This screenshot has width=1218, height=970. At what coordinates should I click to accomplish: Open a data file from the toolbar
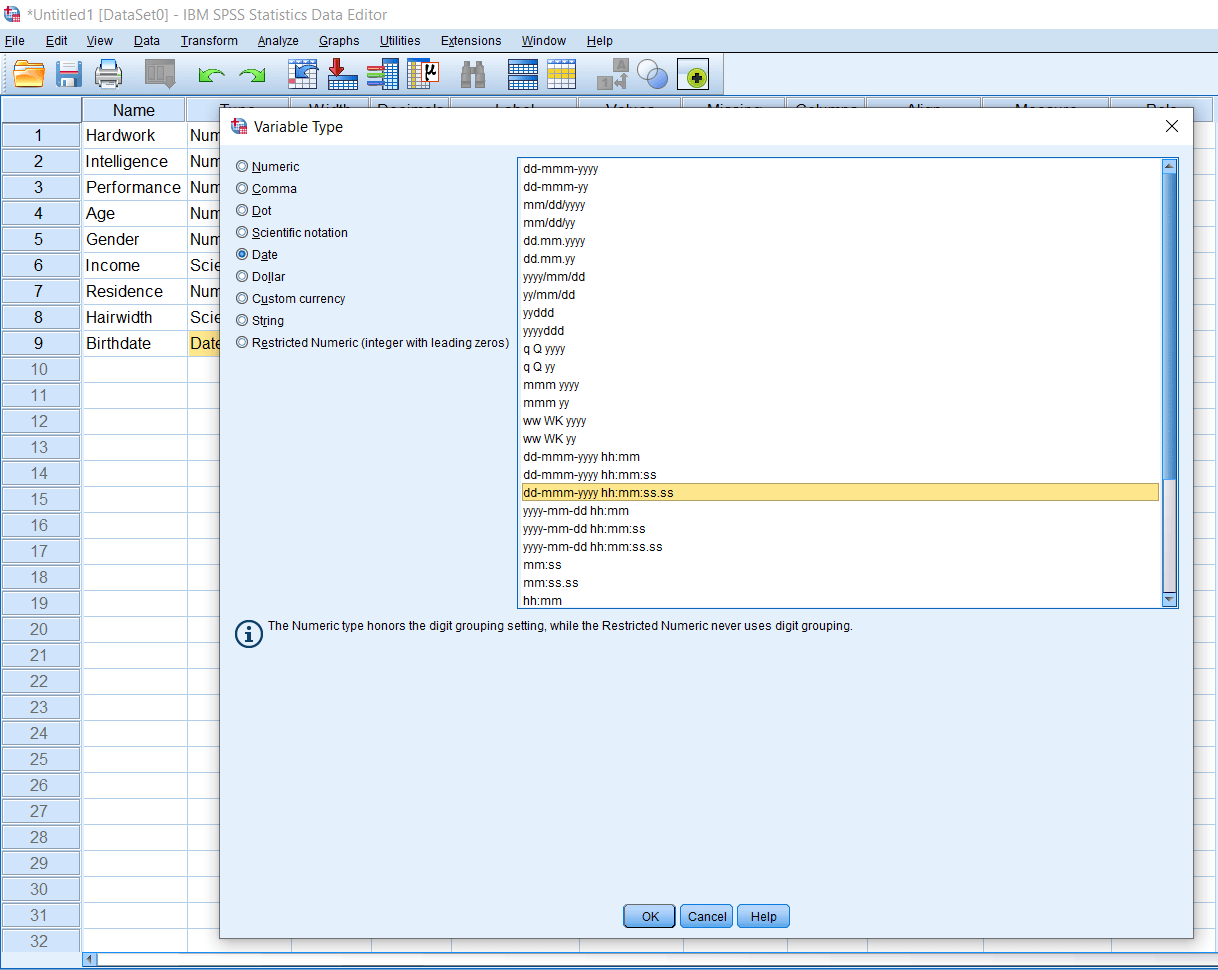point(28,73)
